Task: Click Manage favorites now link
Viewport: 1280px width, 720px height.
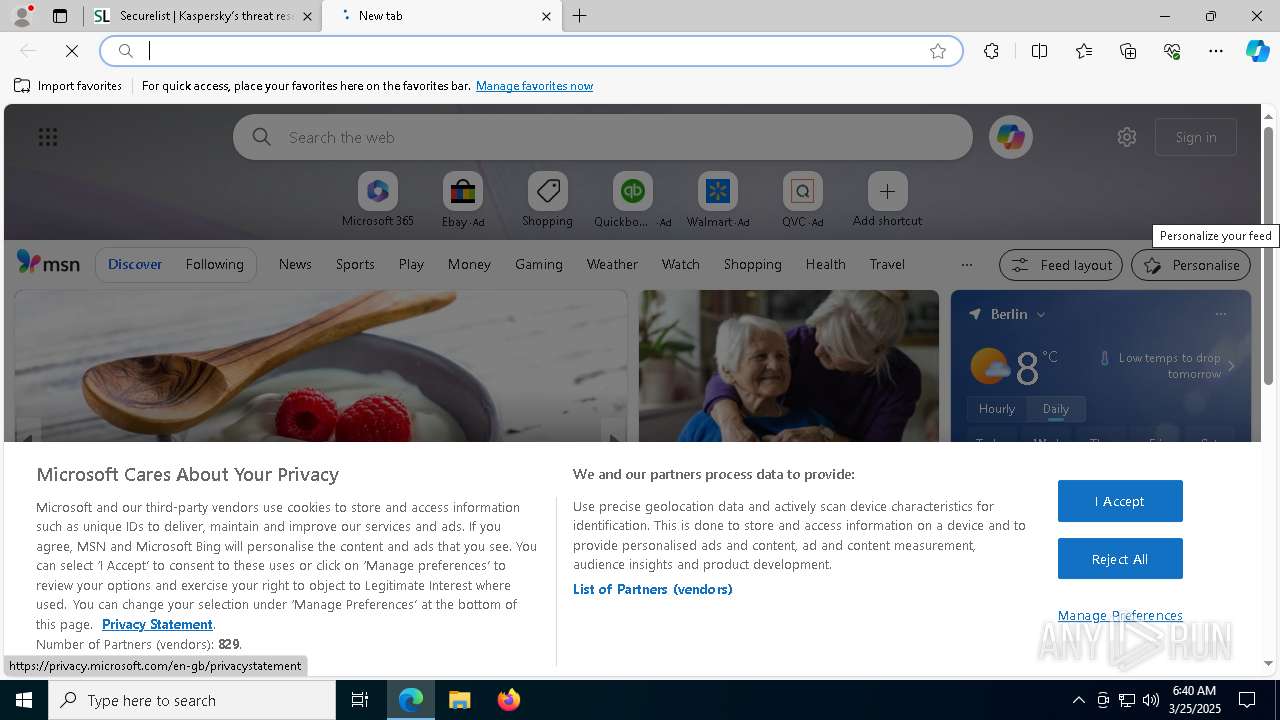Action: point(534,86)
